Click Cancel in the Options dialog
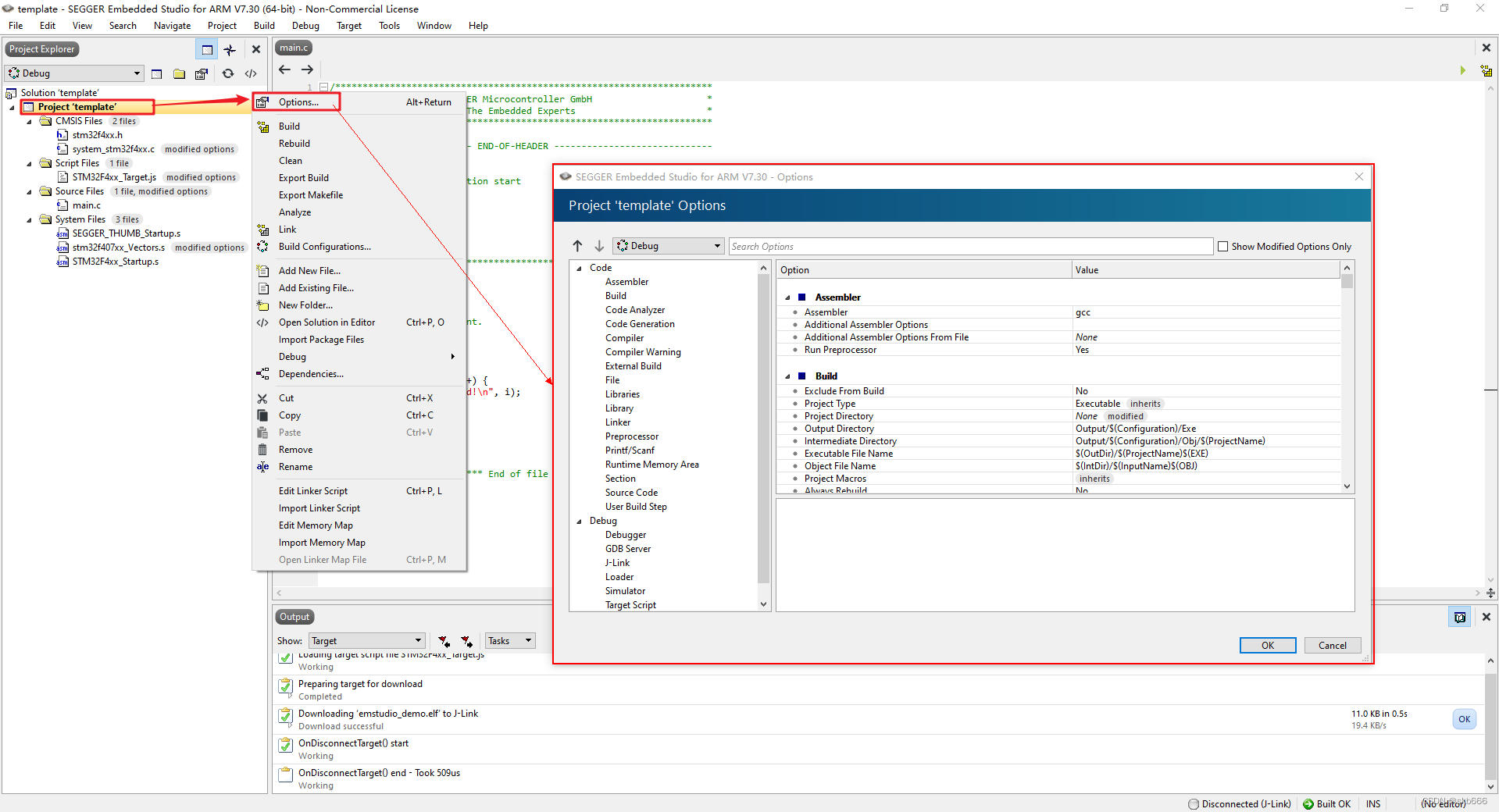This screenshot has width=1499, height=812. (x=1332, y=645)
